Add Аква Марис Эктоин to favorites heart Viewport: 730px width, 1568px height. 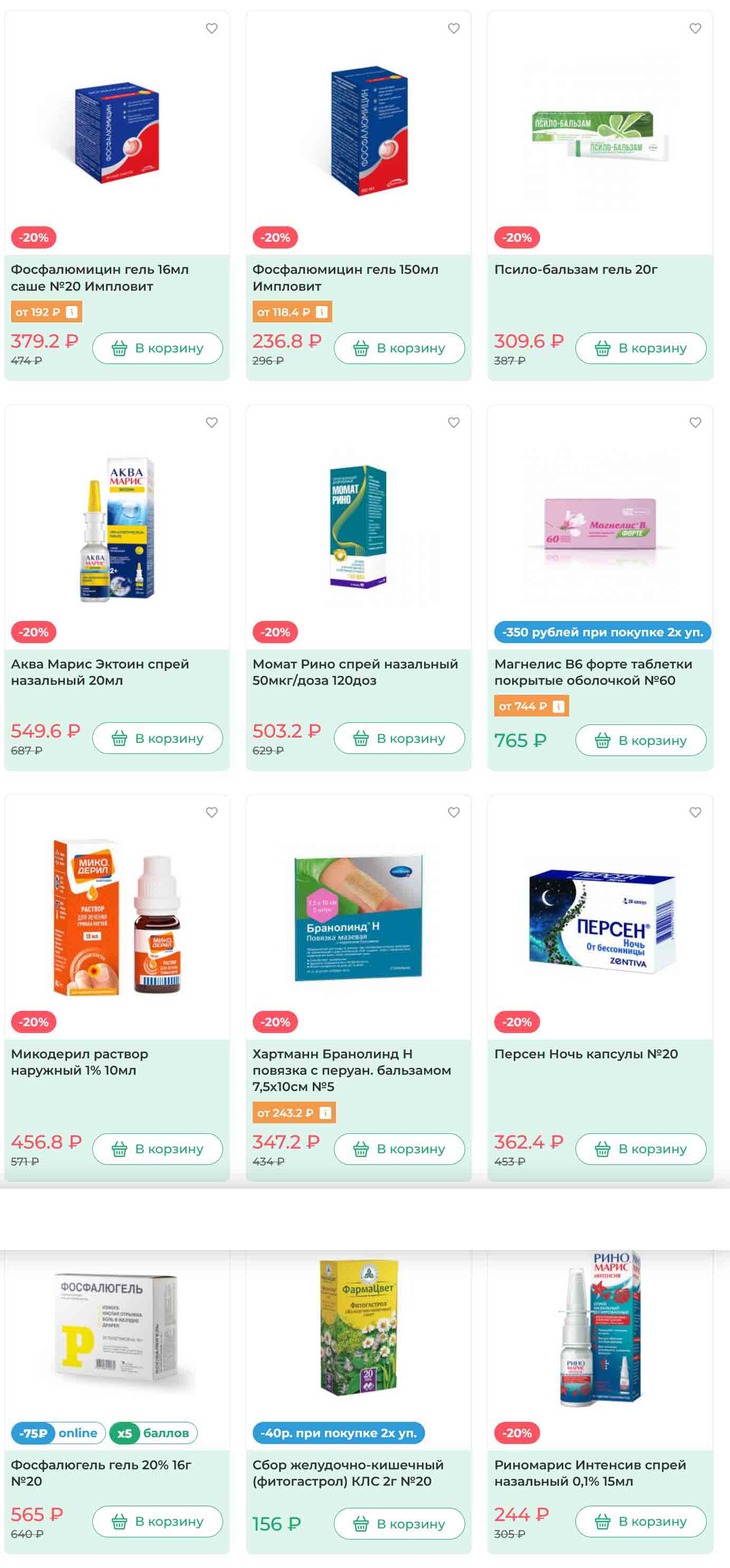(212, 423)
